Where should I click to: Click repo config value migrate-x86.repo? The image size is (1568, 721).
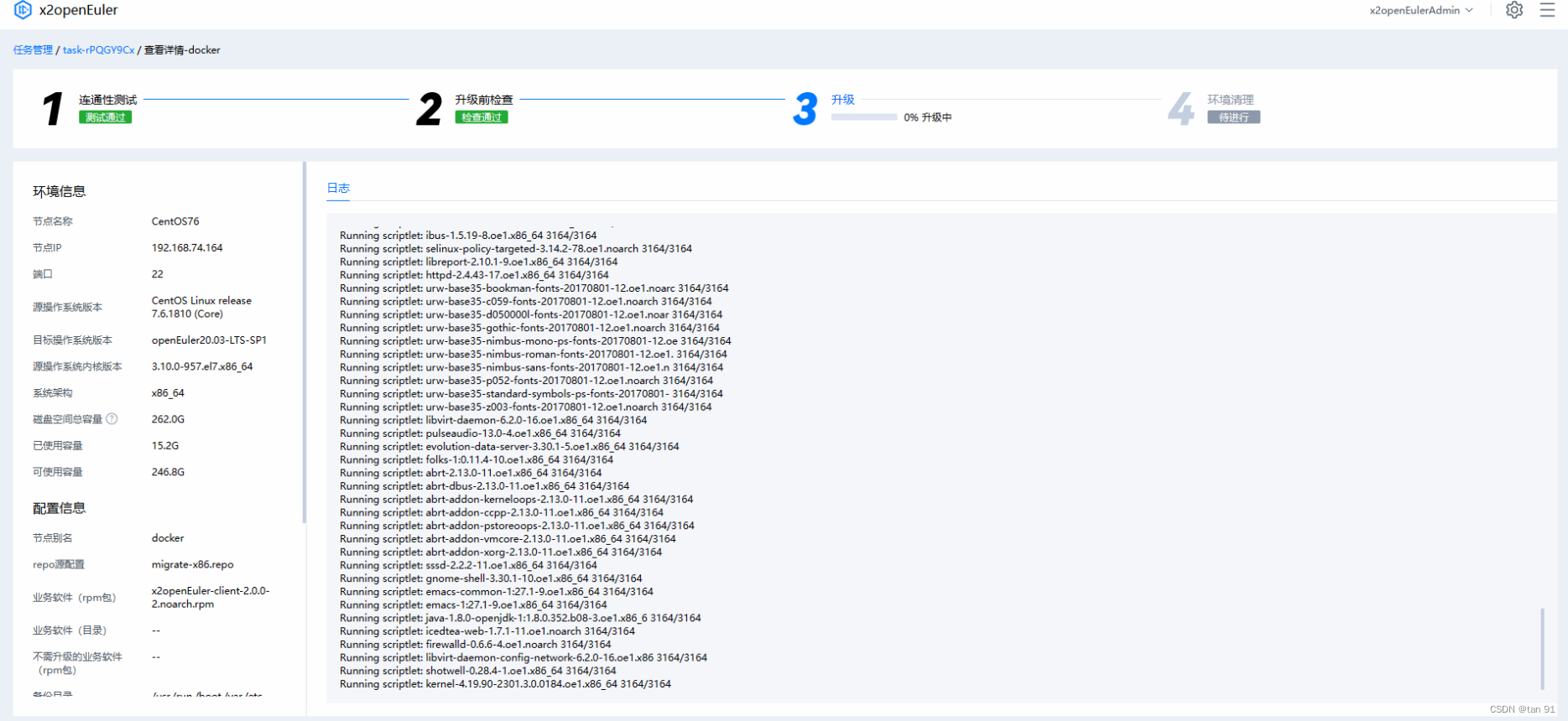click(x=192, y=565)
